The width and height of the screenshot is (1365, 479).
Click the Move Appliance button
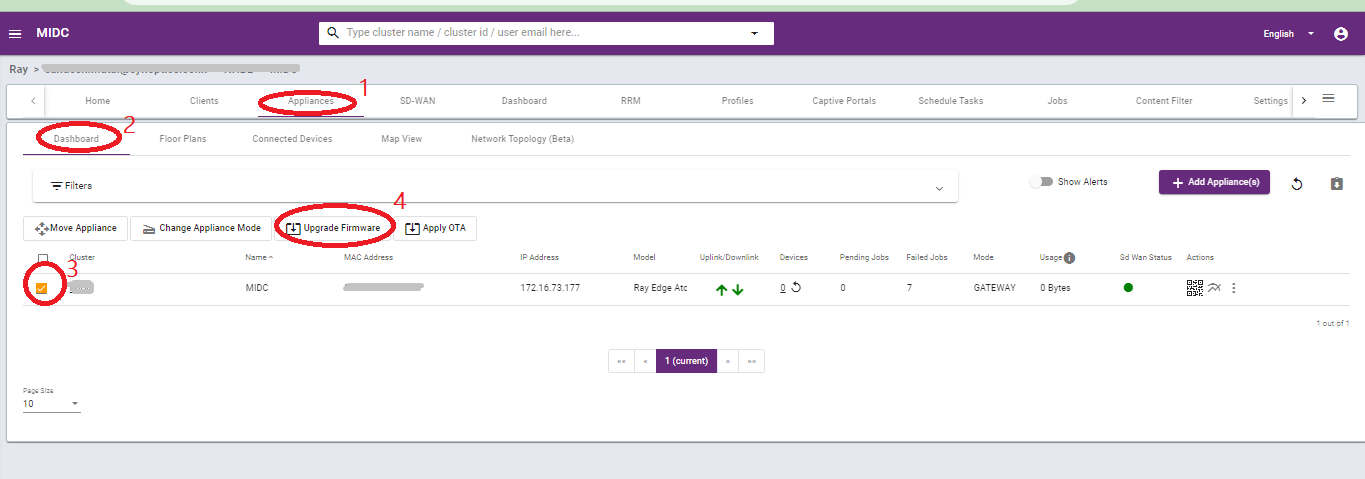[75, 228]
